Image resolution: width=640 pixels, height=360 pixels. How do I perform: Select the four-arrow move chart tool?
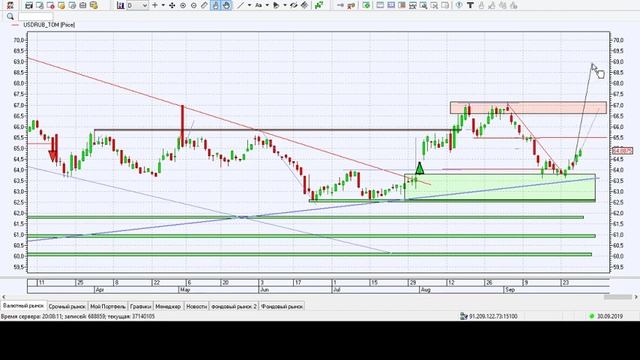[172, 5]
